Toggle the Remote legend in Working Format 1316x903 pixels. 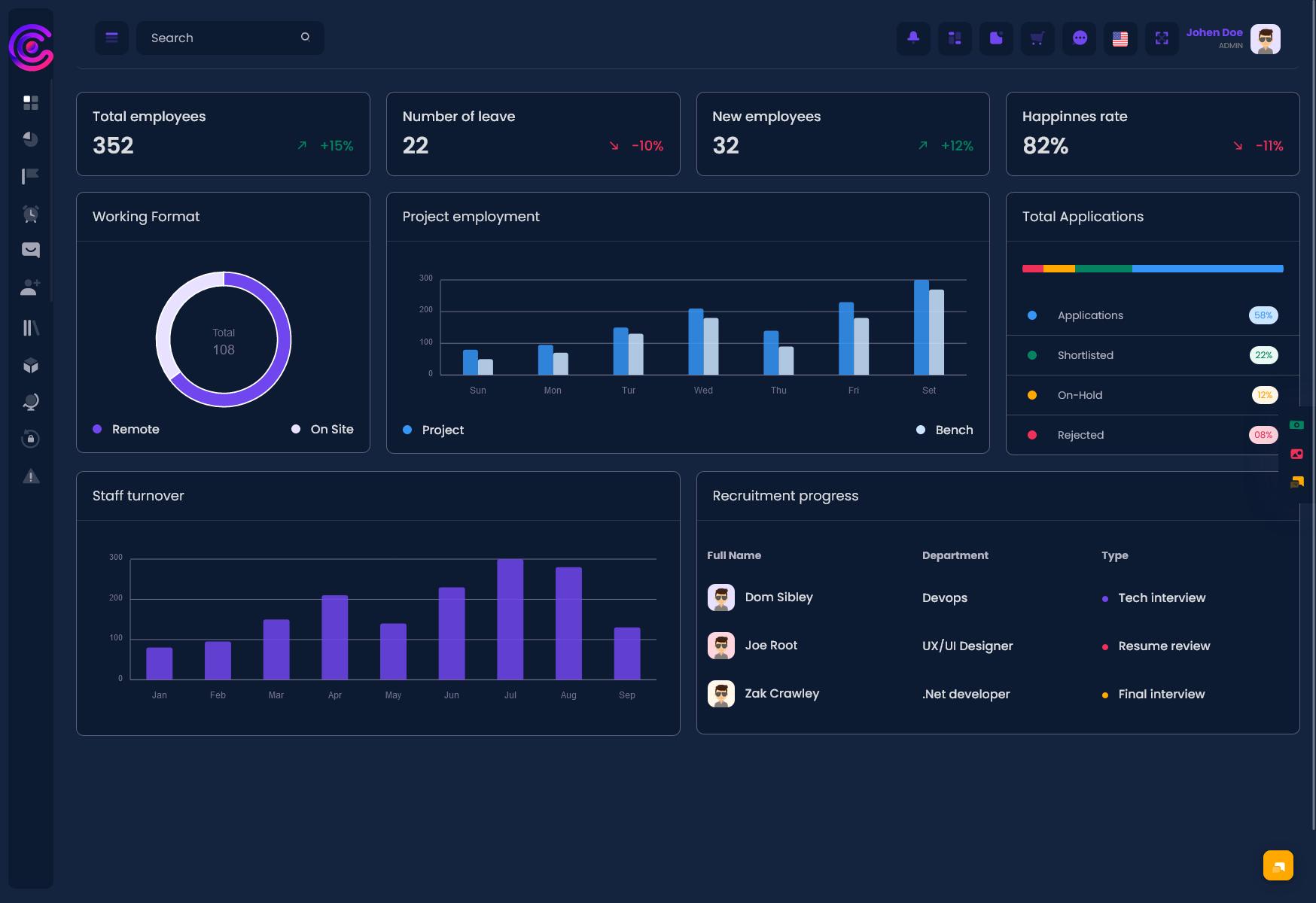(x=126, y=429)
